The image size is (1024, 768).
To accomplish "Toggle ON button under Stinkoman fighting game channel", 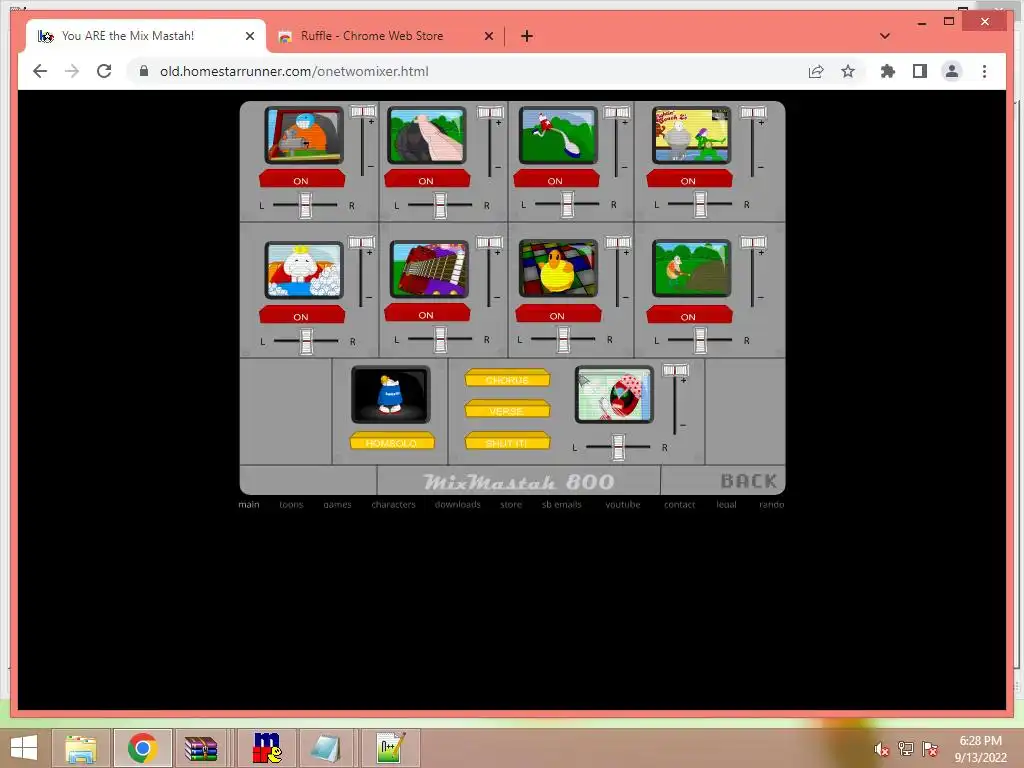I will 689,179.
